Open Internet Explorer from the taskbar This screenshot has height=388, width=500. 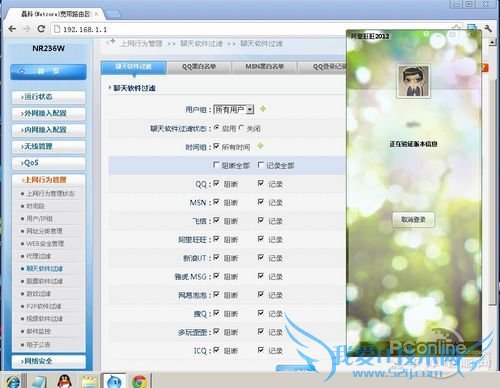coord(13,381)
